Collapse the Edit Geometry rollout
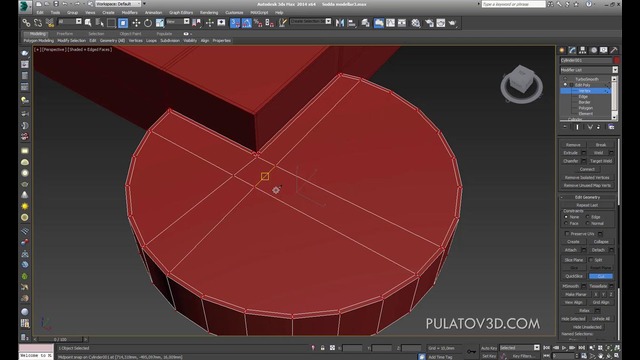 [587, 197]
